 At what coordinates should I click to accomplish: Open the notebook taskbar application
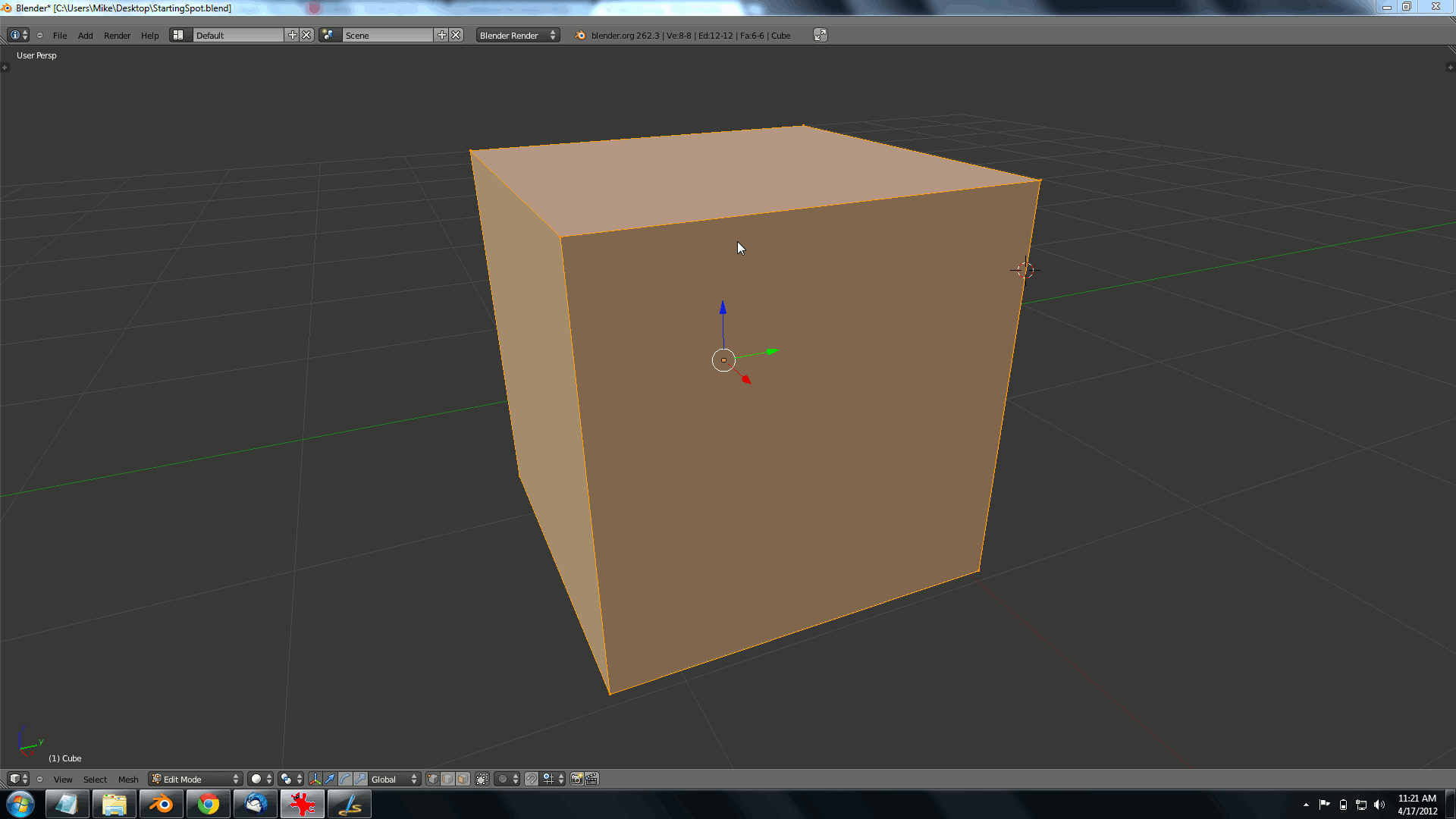pos(67,805)
